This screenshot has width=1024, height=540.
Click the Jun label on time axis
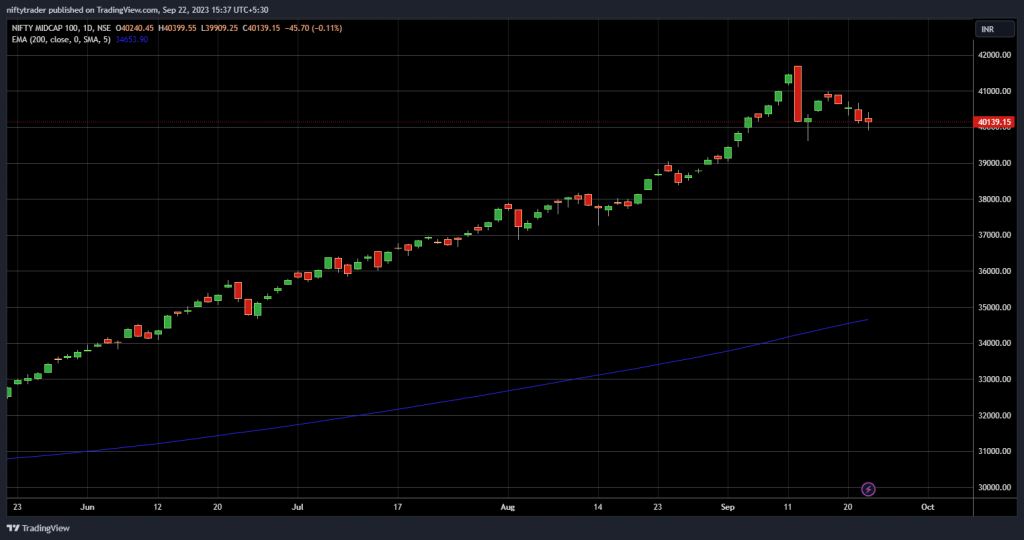point(87,507)
